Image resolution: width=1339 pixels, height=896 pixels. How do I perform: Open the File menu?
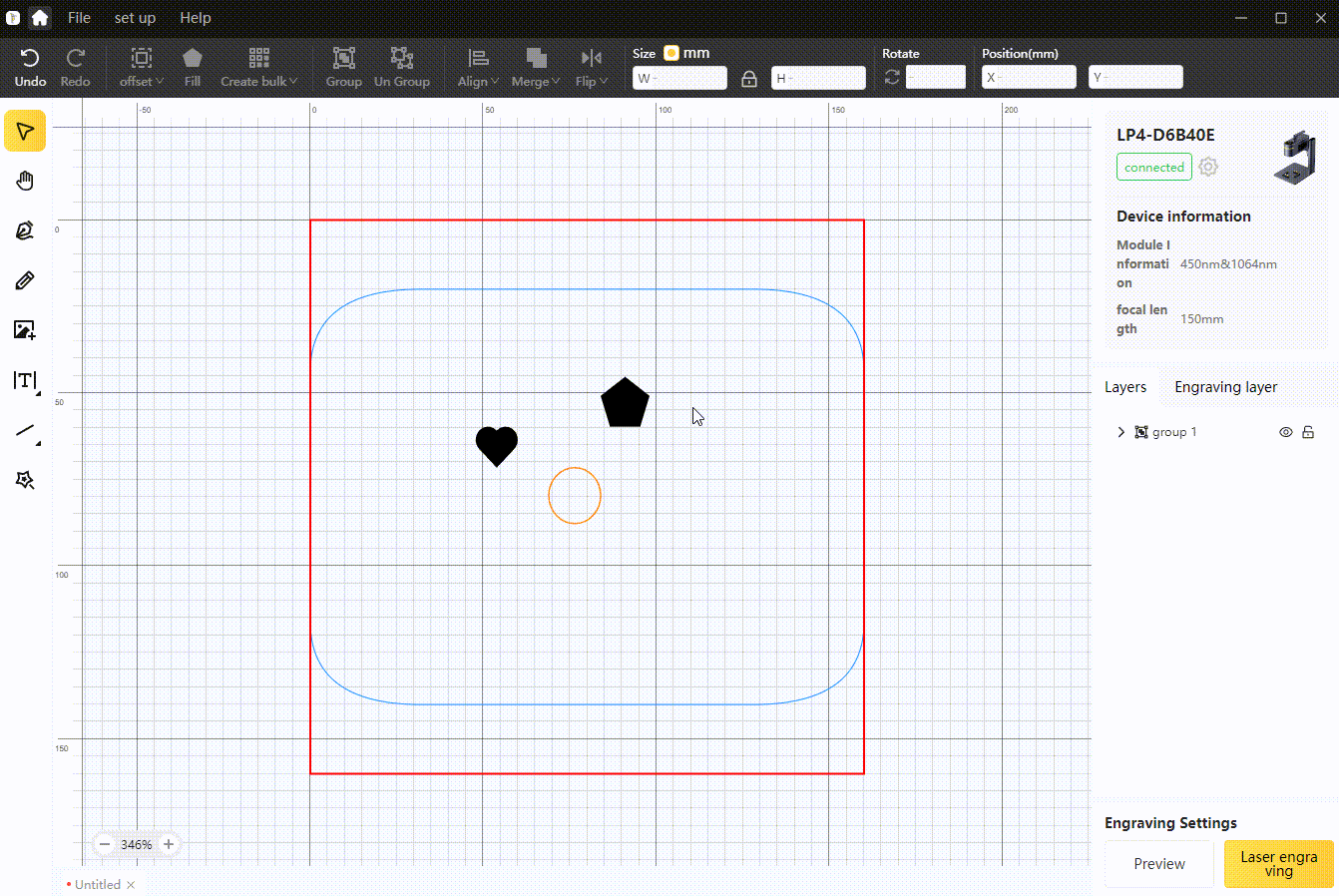click(79, 18)
